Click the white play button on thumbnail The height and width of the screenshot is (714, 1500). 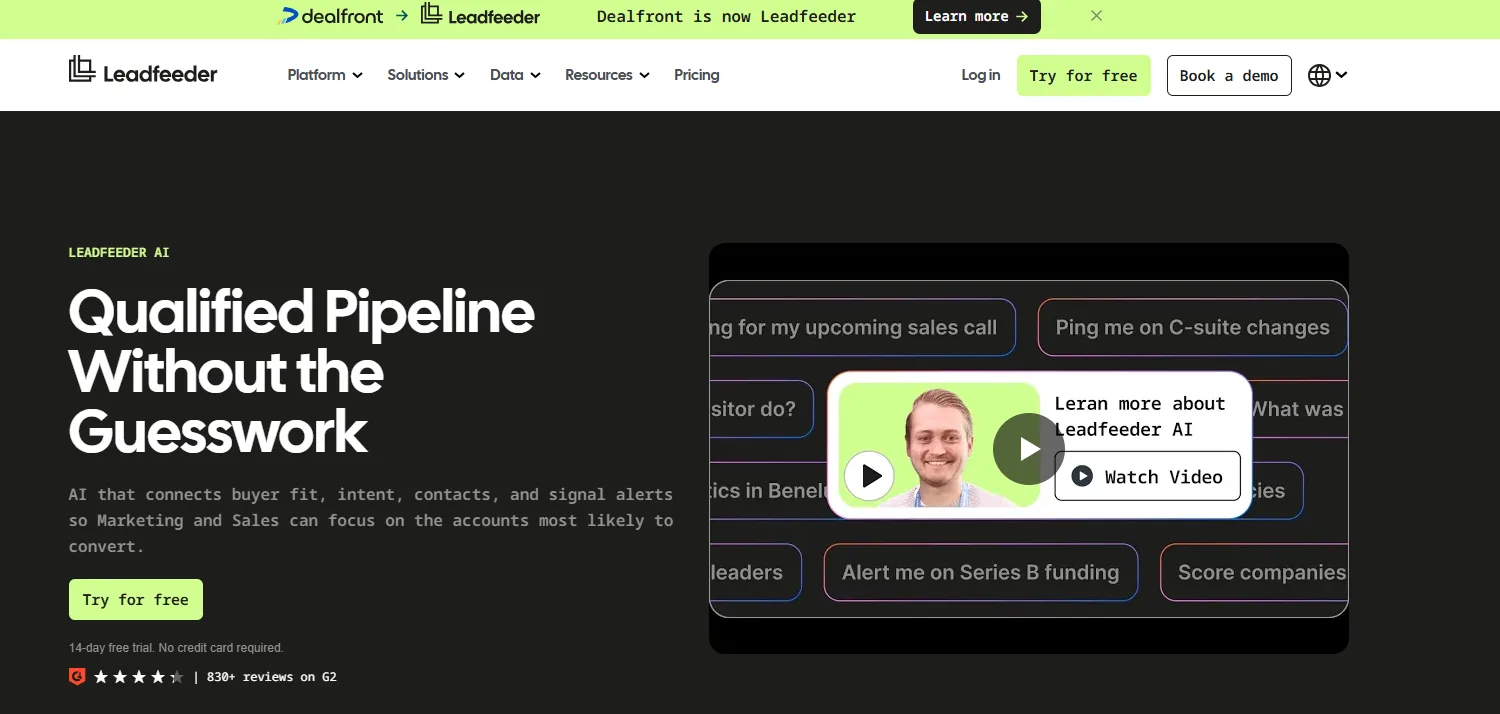[869, 476]
